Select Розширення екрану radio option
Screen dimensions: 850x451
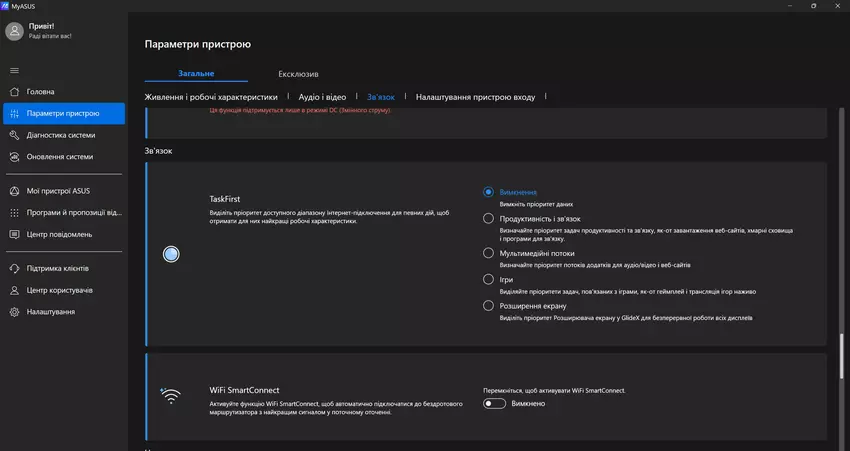pyautogui.click(x=488, y=306)
